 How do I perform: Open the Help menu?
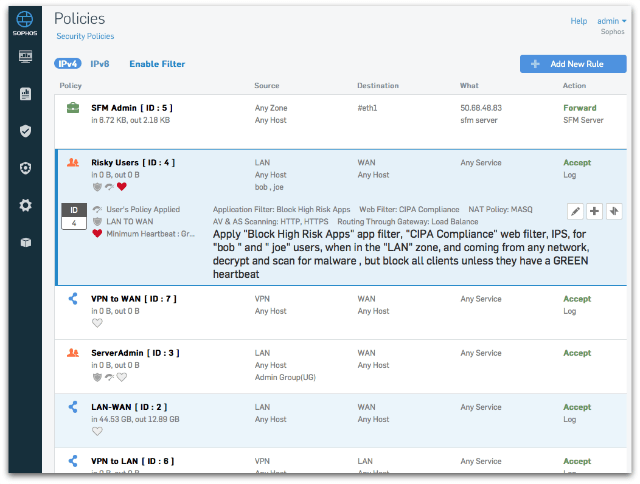pyautogui.click(x=578, y=20)
